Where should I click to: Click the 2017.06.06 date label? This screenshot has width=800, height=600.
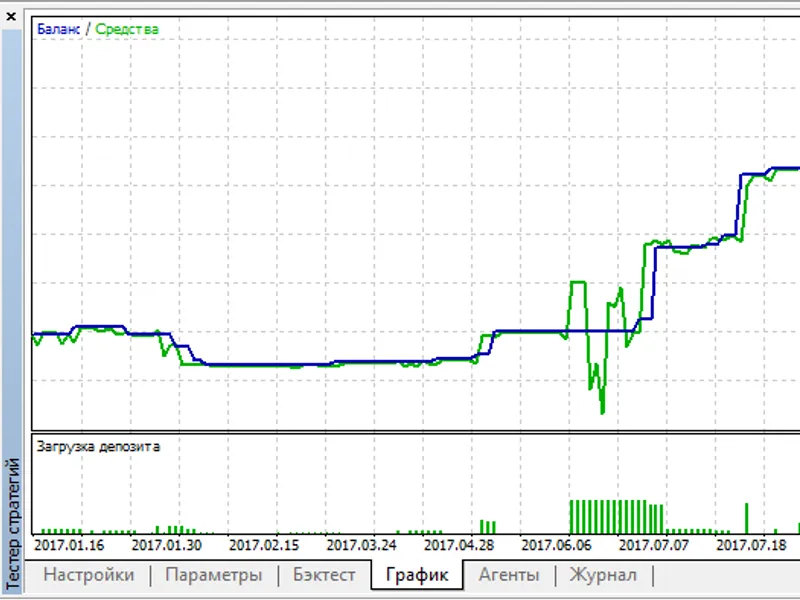coord(556,545)
